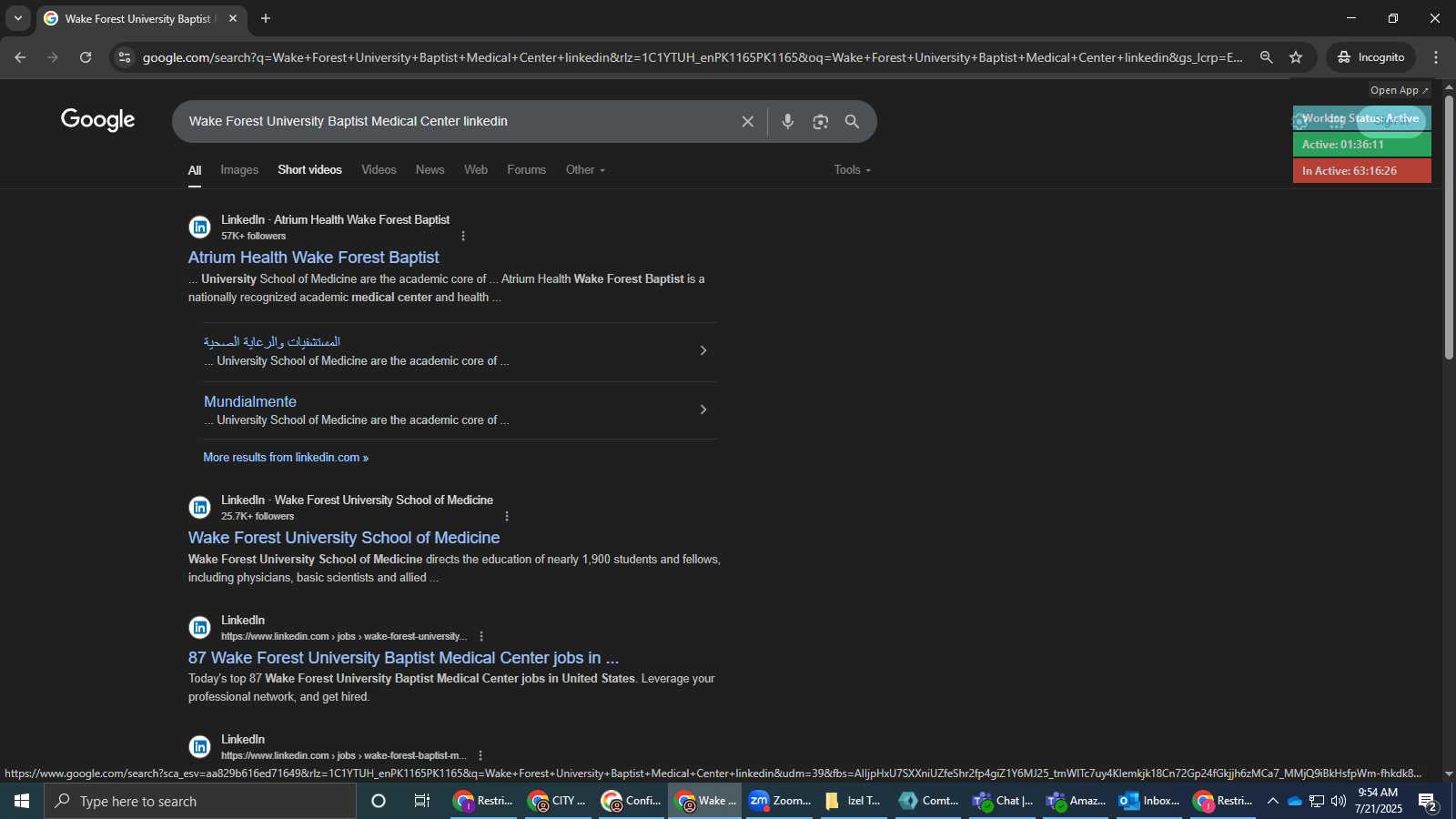Open search by image camera icon
Viewport: 1456px width, 819px height.
[821, 121]
